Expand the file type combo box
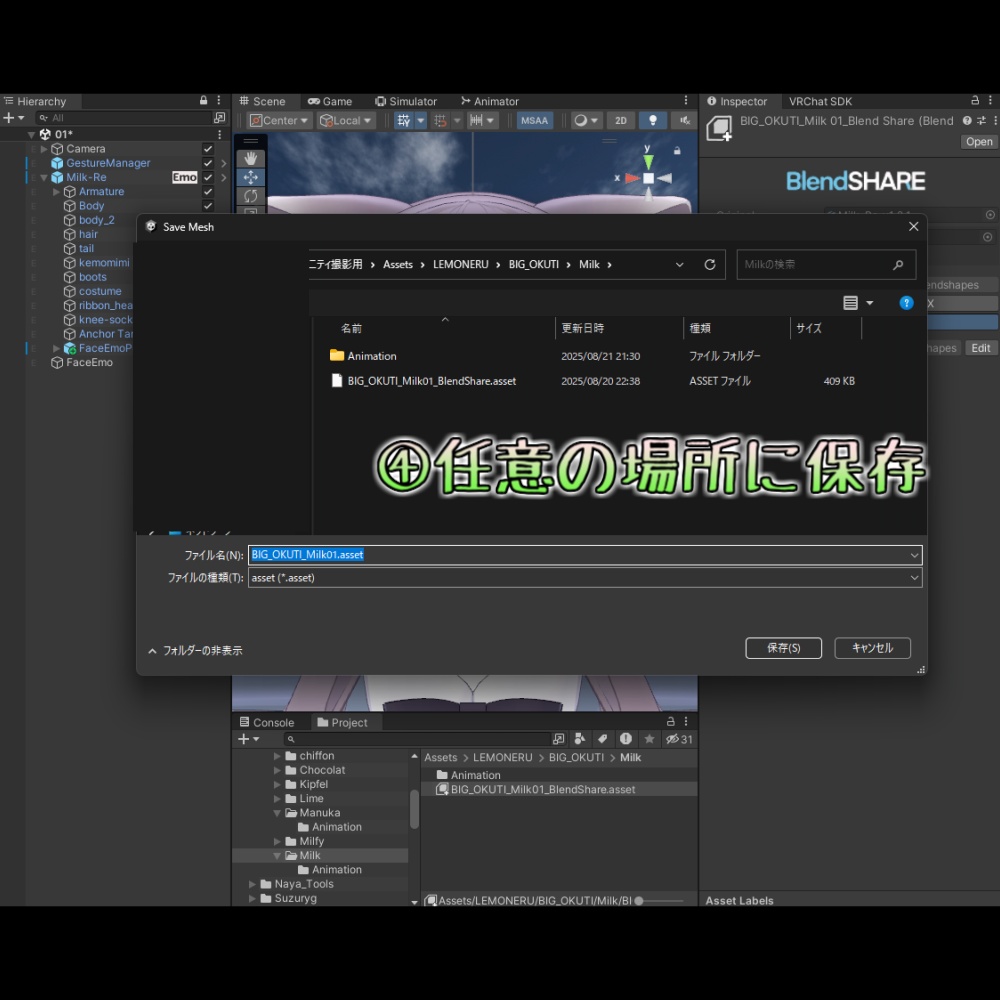The image size is (1000, 1000). [914, 578]
